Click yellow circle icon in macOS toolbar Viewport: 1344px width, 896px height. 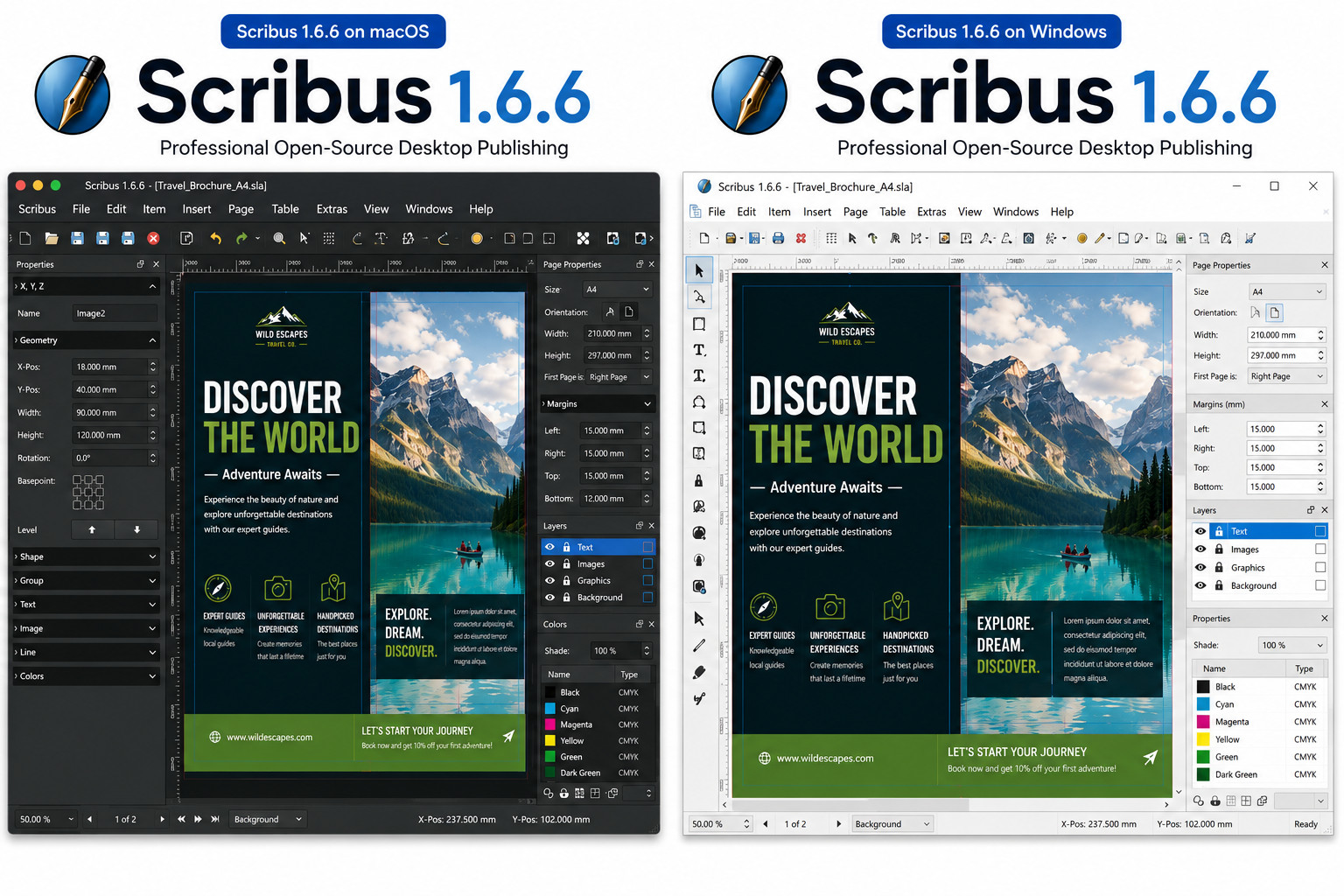tap(477, 238)
